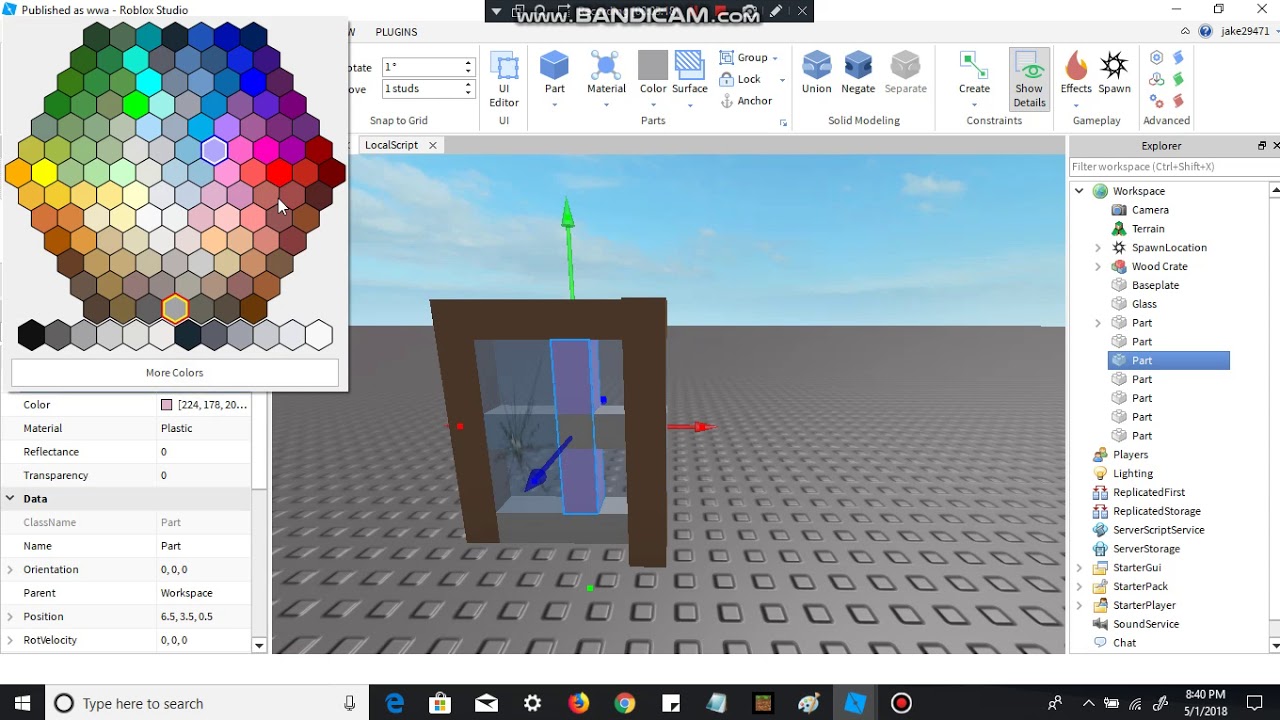Choose the cyan hexagon swatch
1280x720 pixels.
tap(148, 80)
